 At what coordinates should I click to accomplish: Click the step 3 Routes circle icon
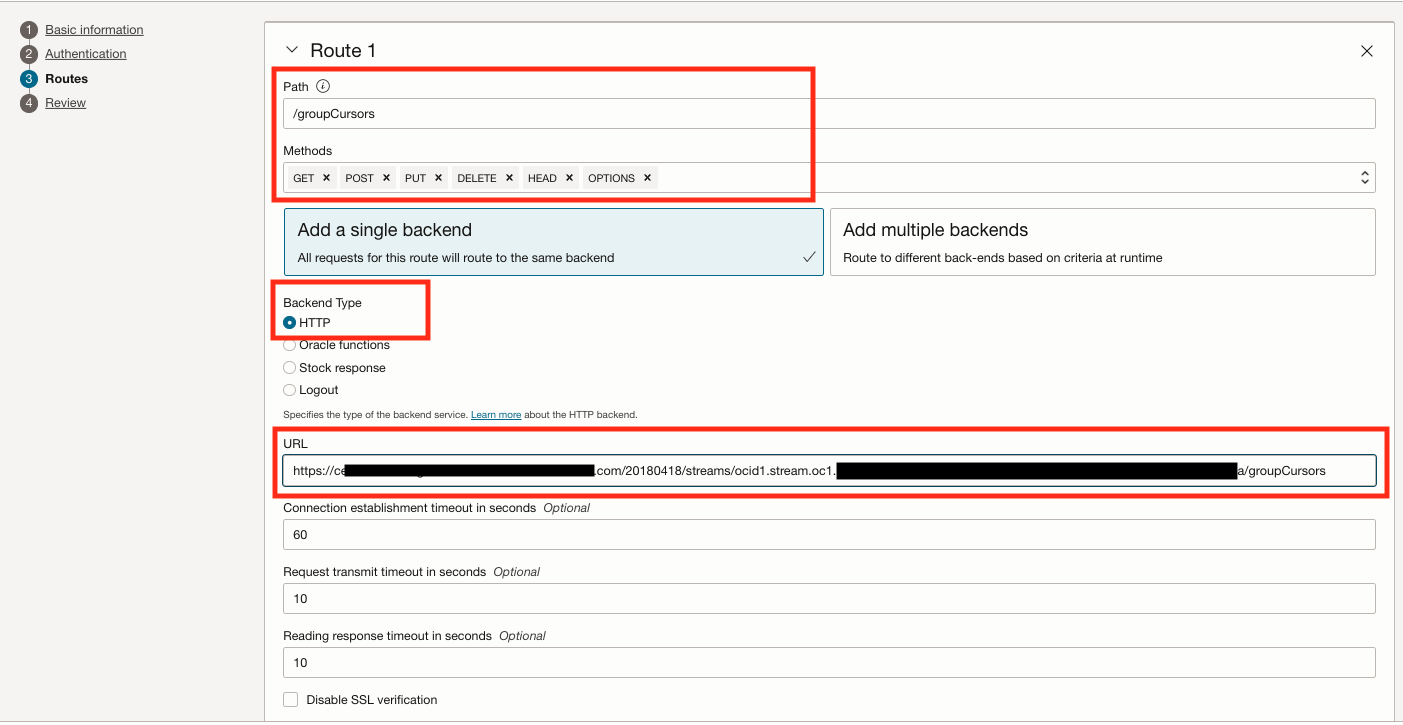(28, 78)
